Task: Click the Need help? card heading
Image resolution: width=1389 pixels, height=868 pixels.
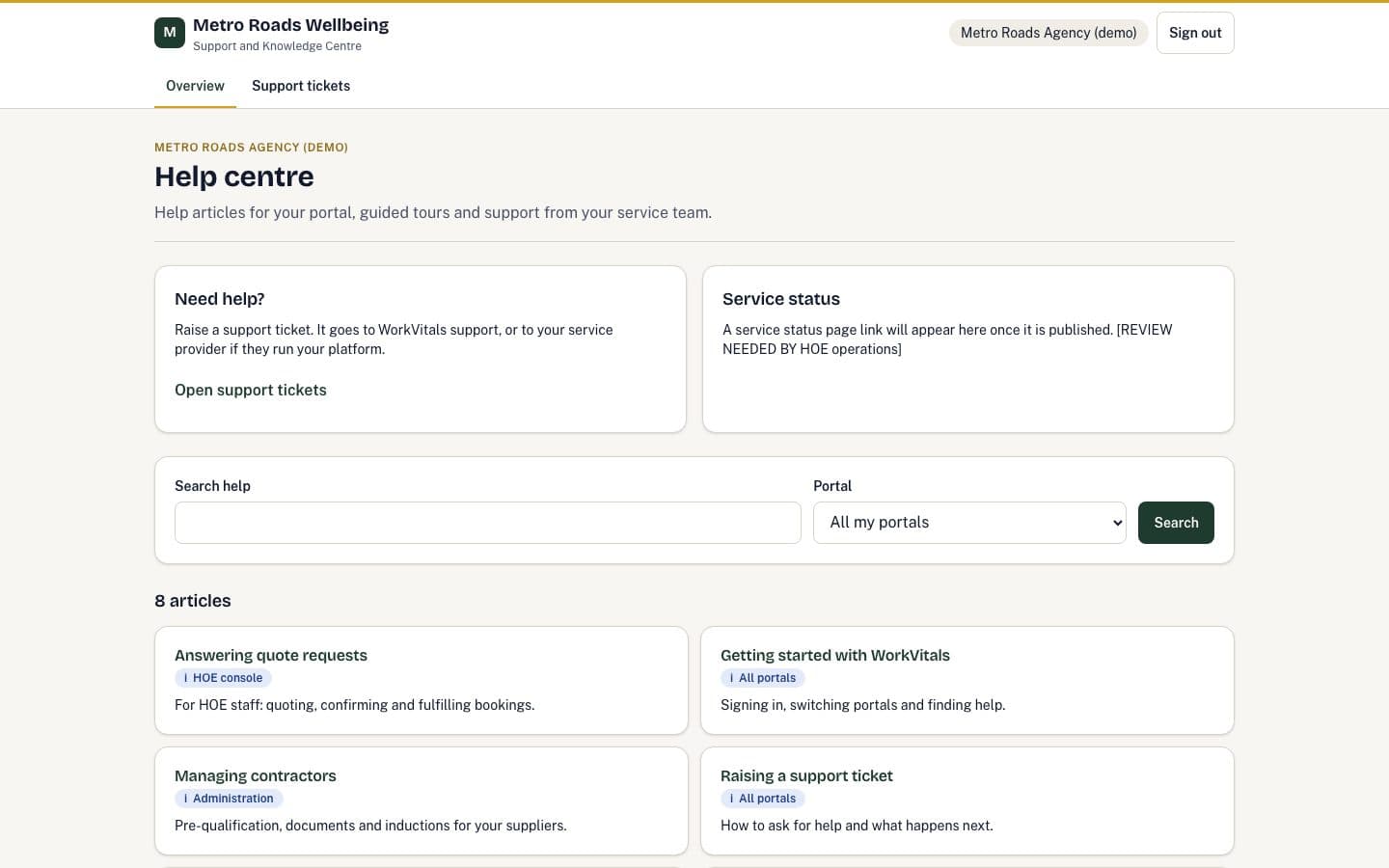Action: click(220, 299)
